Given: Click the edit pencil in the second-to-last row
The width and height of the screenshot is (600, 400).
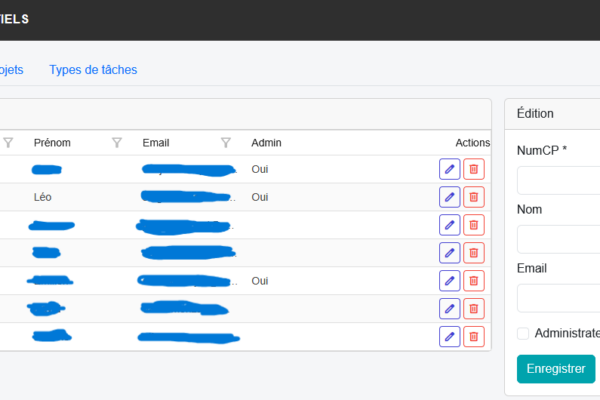Looking at the screenshot, I should pos(449,309).
